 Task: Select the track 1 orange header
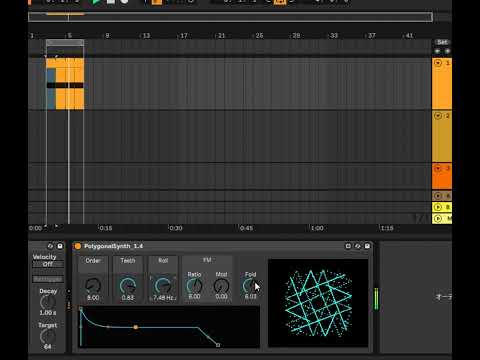(x=442, y=84)
